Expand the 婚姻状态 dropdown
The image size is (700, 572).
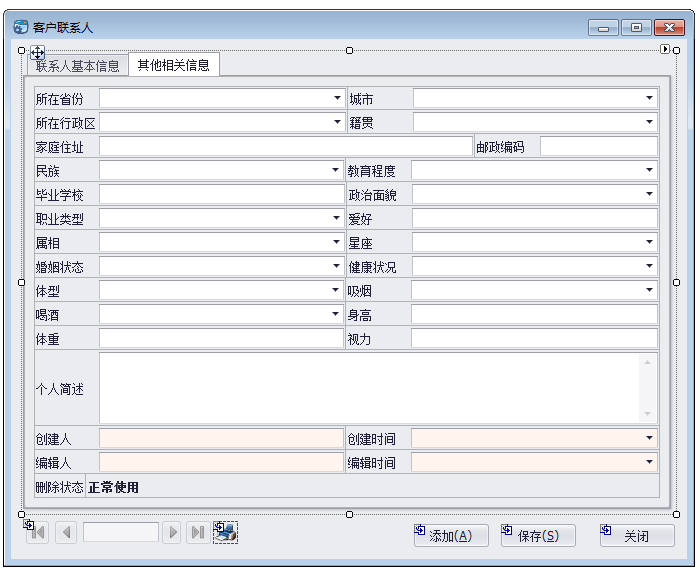pos(336,266)
